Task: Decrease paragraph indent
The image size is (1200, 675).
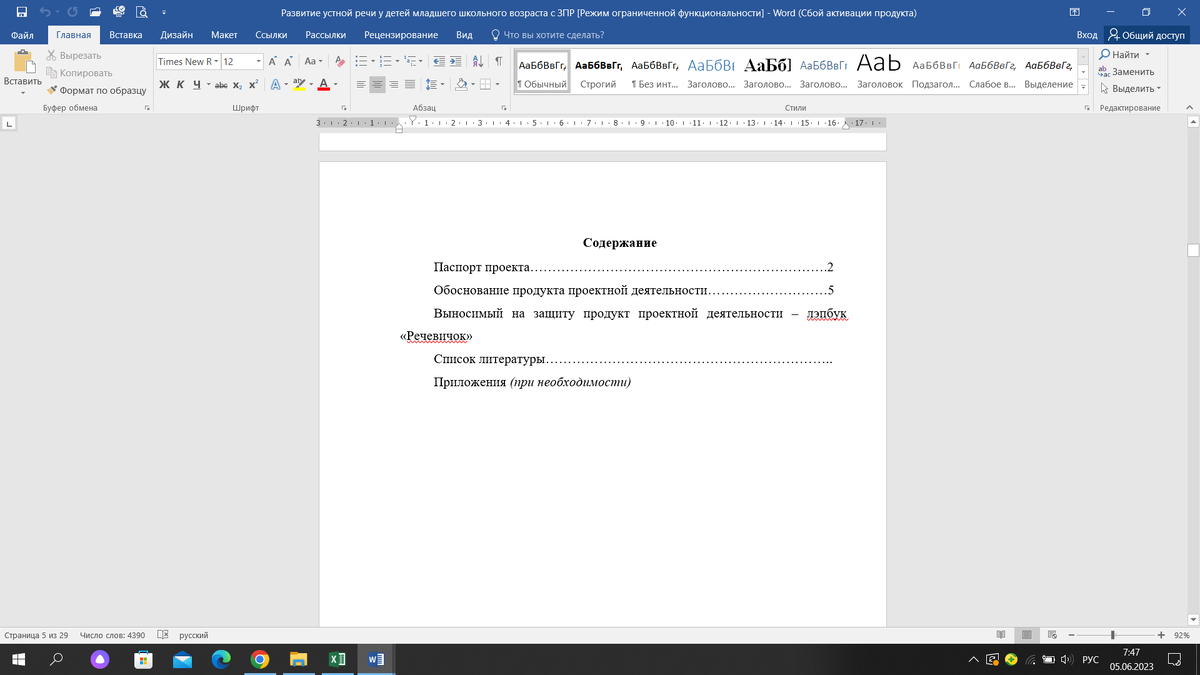Action: point(438,61)
